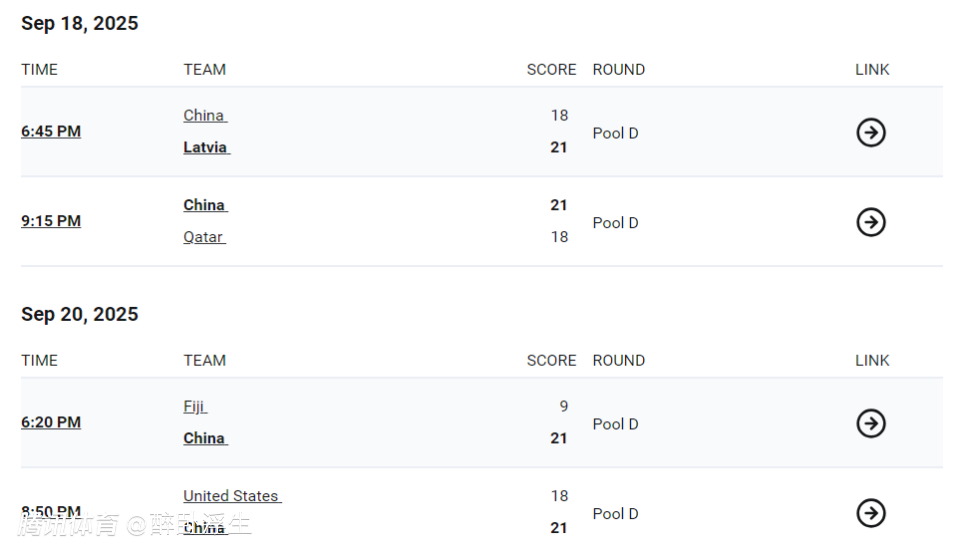Click the 6:20 PM match time
Viewport: 960px width, 552px height.
coord(51,422)
